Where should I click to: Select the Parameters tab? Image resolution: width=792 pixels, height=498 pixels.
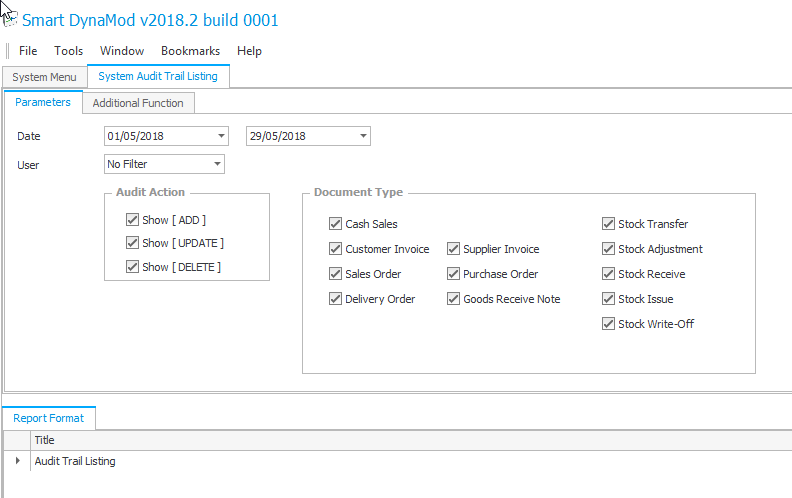(x=43, y=103)
